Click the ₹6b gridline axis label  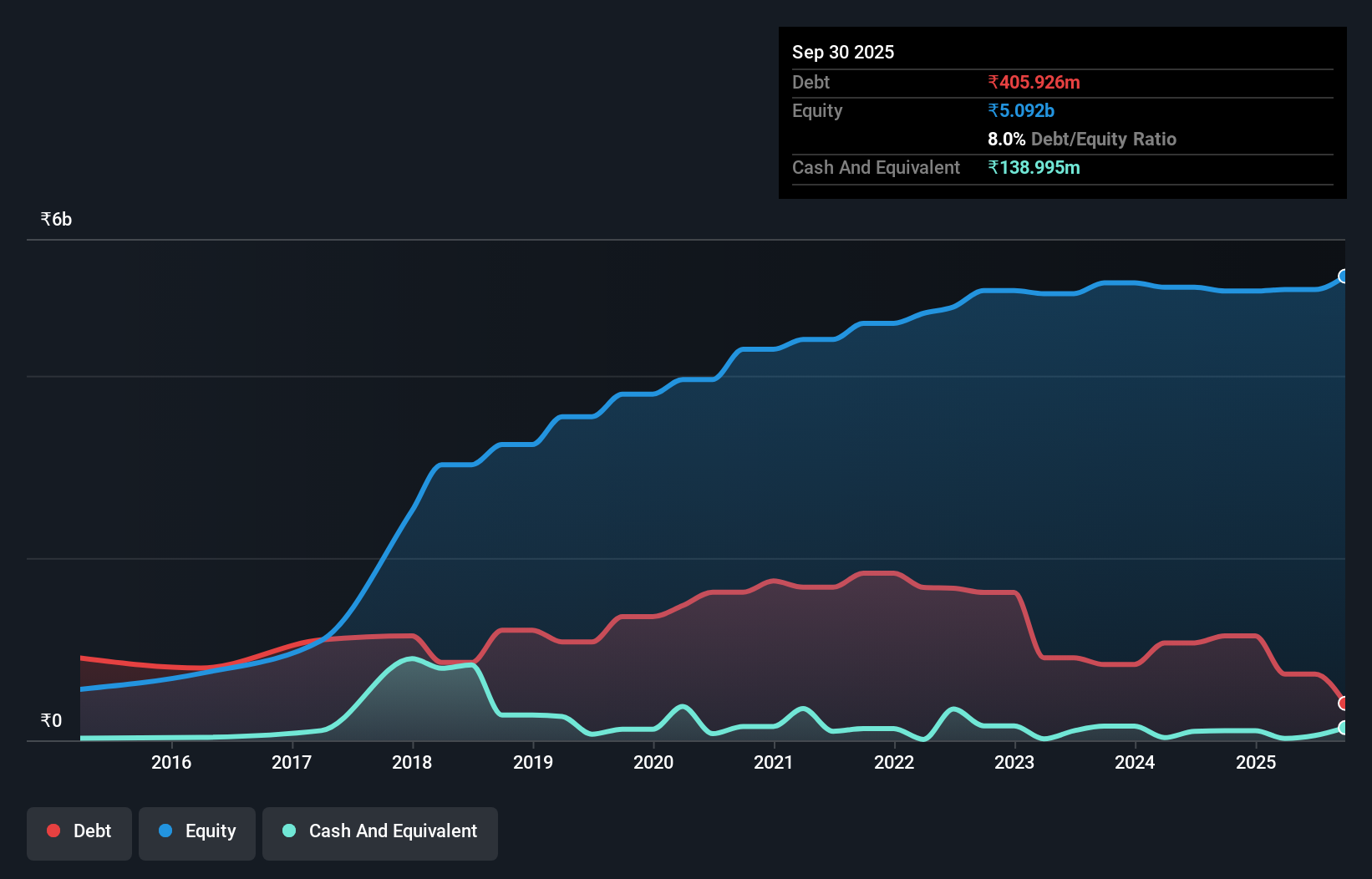click(x=55, y=218)
